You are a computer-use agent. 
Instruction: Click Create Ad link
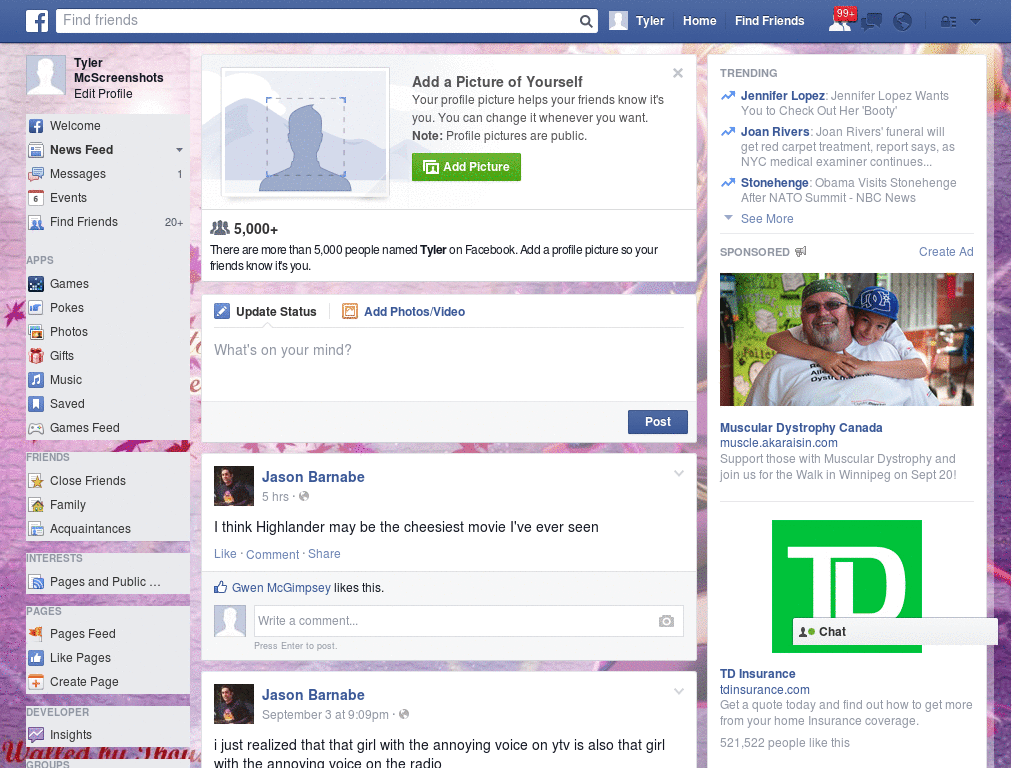[946, 252]
